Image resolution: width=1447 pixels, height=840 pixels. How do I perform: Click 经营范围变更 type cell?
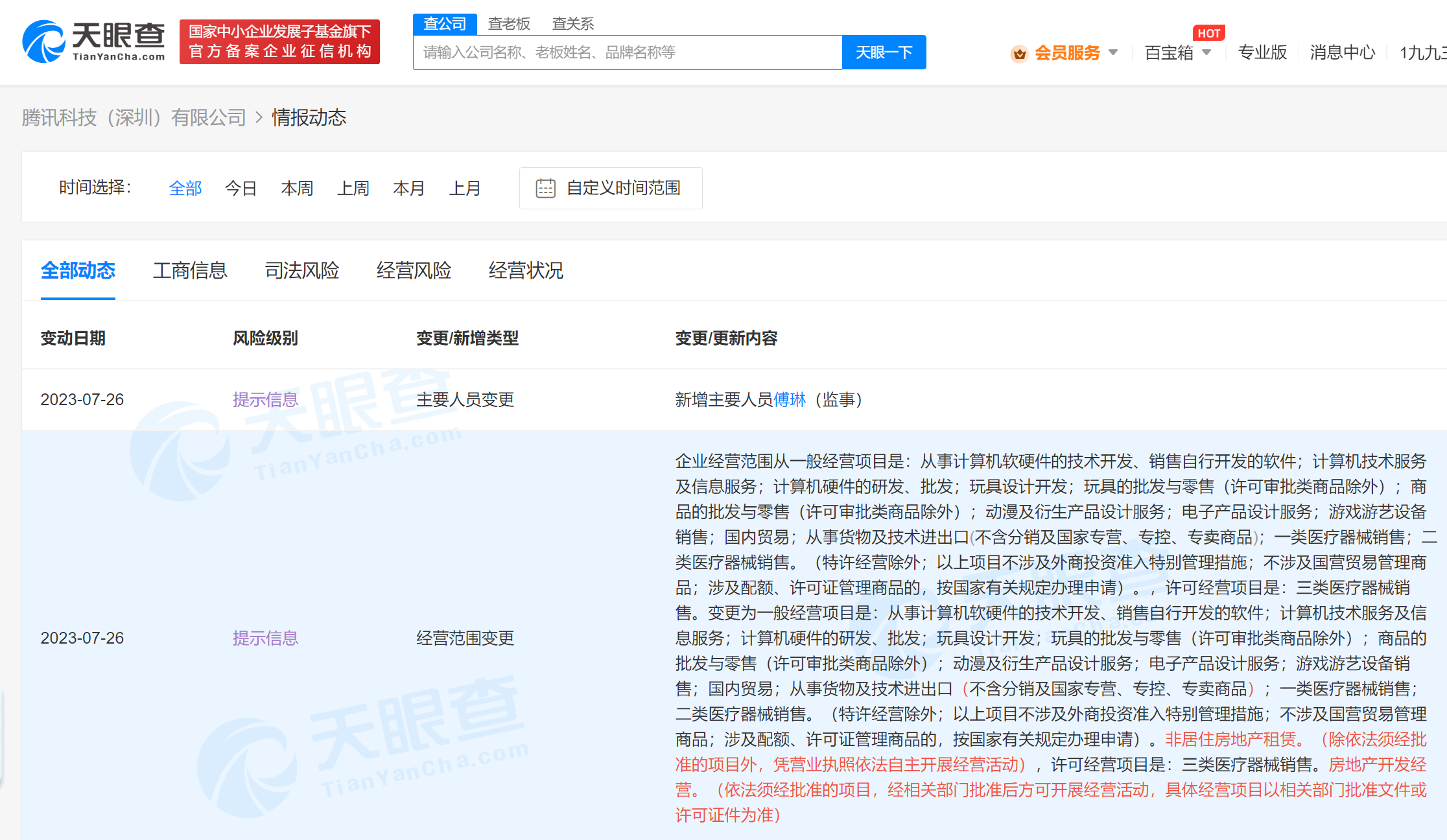[465, 638]
